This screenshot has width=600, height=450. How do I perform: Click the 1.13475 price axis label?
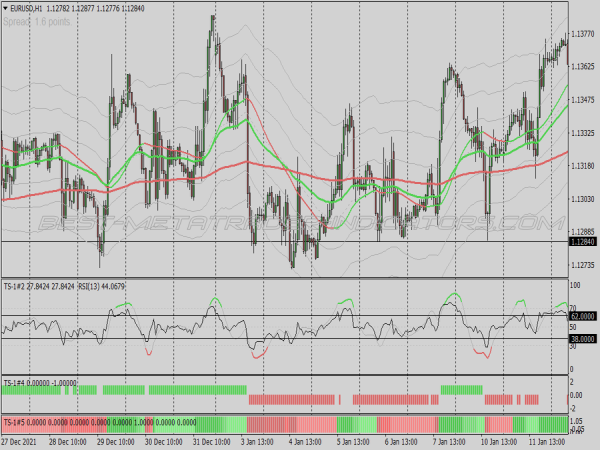point(583,100)
